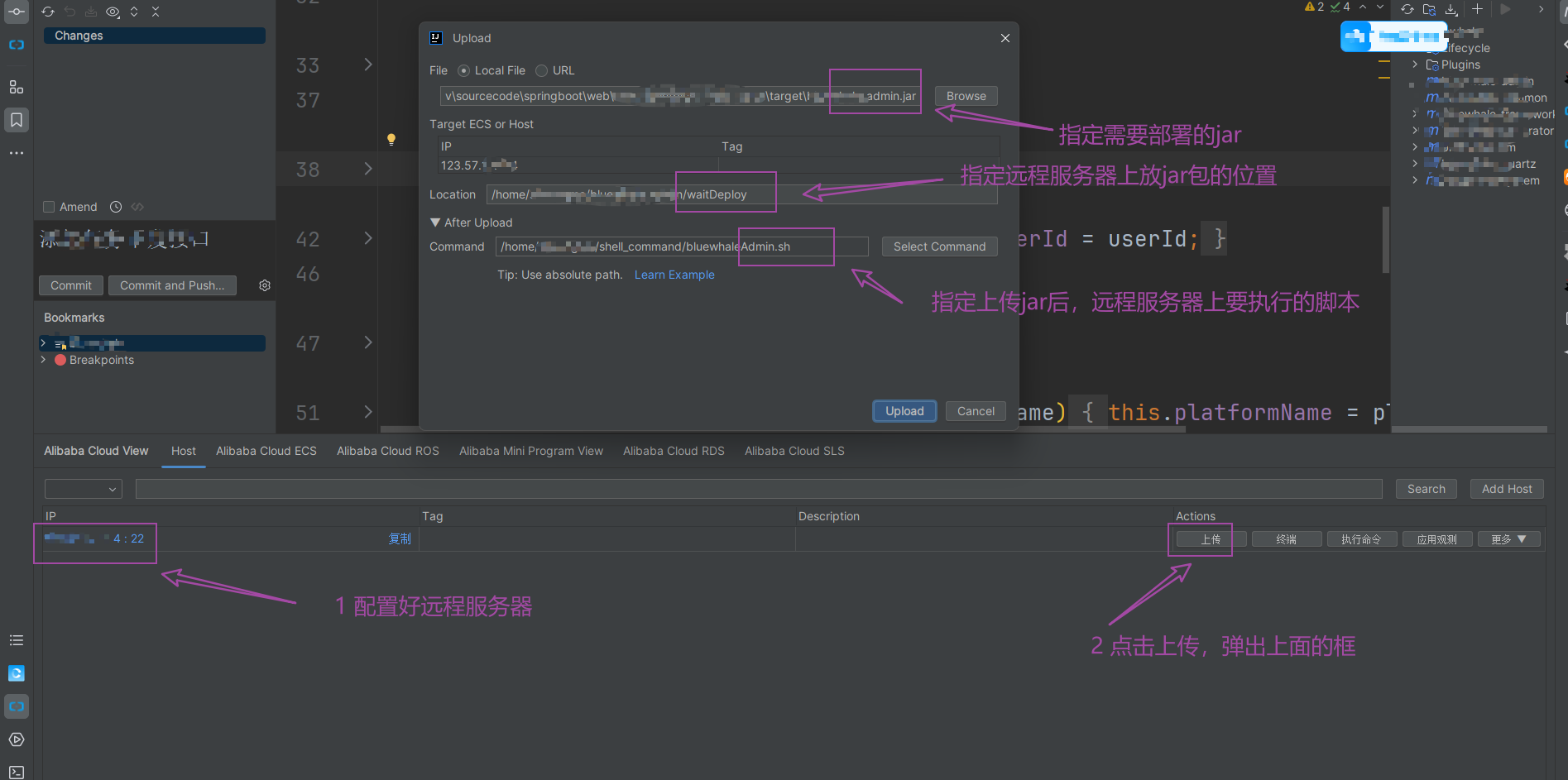This screenshot has height=780, width=1568.
Task: Click the Shelve changes icon
Action: 91,12
